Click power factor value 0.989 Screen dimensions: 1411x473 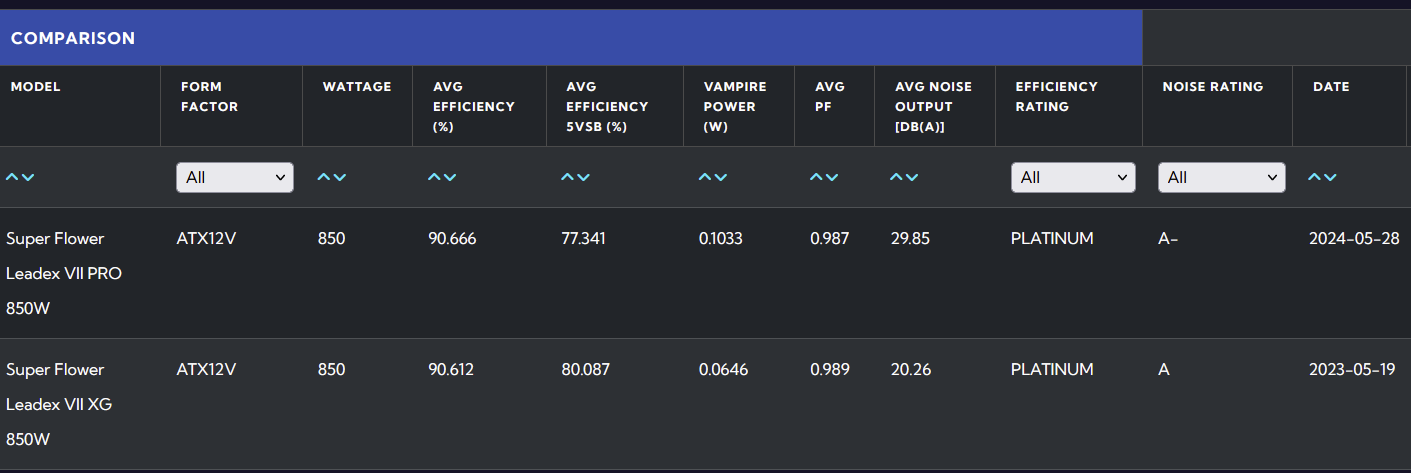[x=830, y=369]
